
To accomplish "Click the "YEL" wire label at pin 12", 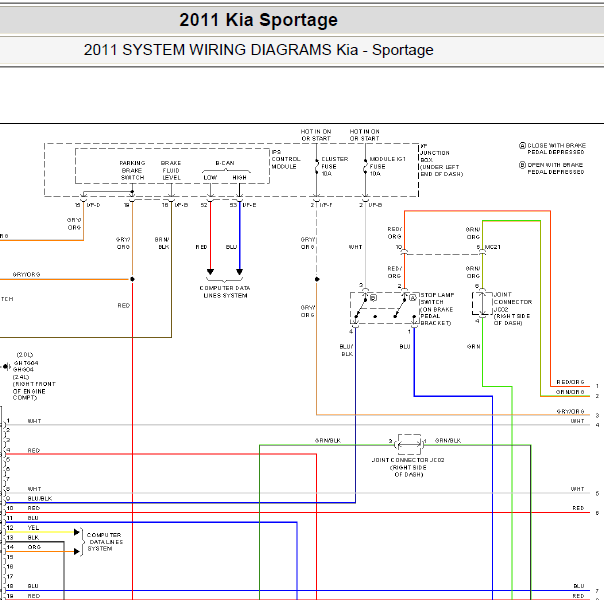I will [33, 528].
